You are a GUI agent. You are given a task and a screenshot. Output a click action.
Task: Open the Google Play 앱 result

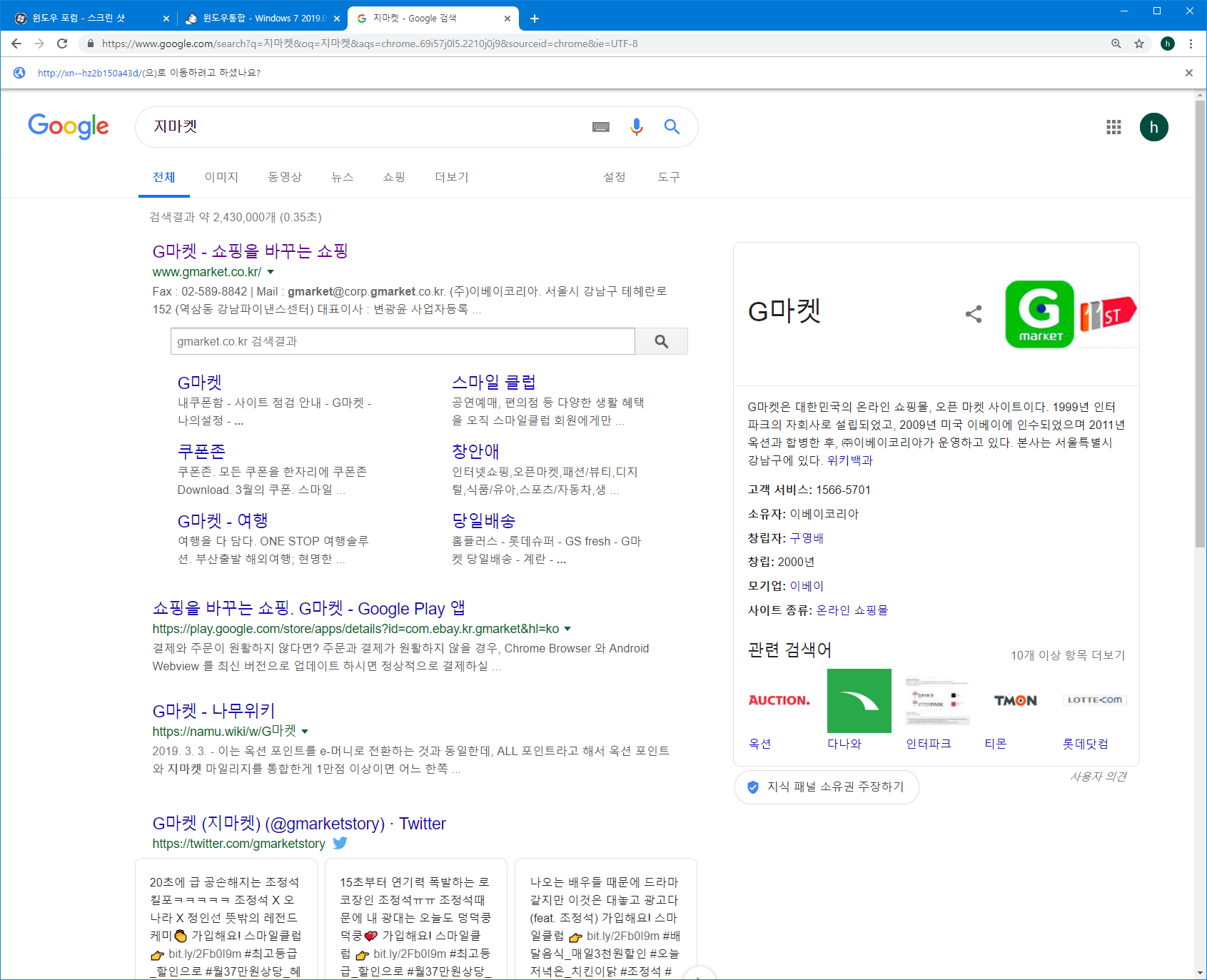(308, 608)
